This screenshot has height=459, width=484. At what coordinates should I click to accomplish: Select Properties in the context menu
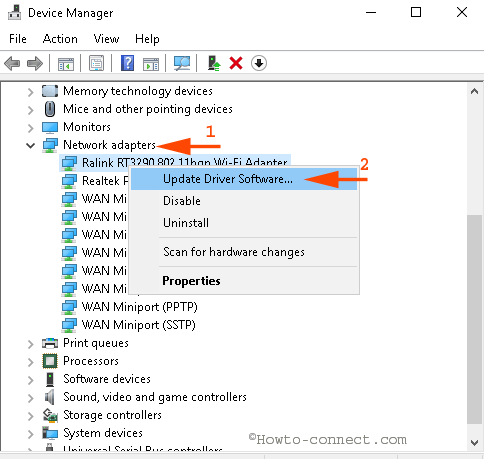point(191,281)
